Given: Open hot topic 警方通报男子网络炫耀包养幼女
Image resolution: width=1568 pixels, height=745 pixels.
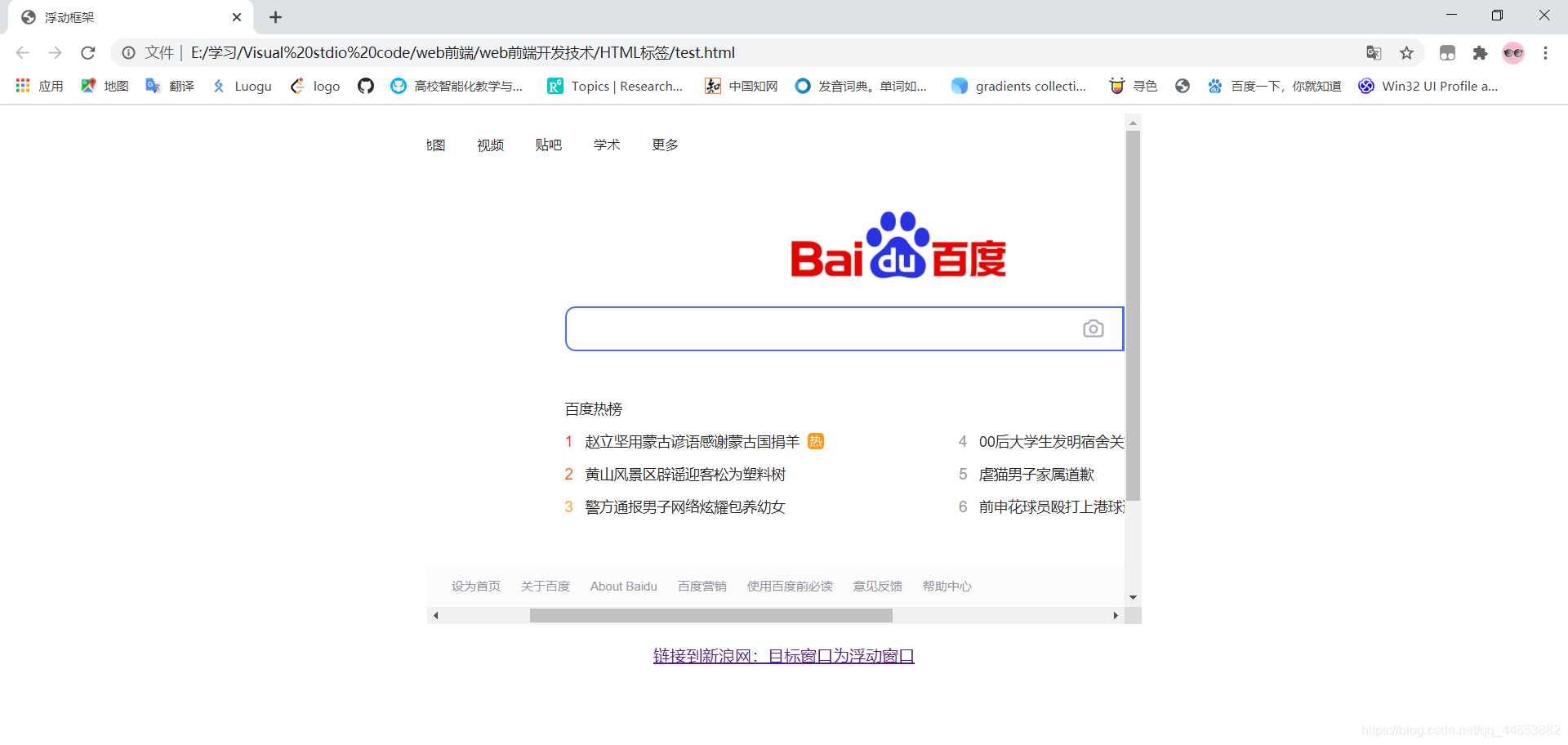Looking at the screenshot, I should tap(685, 507).
